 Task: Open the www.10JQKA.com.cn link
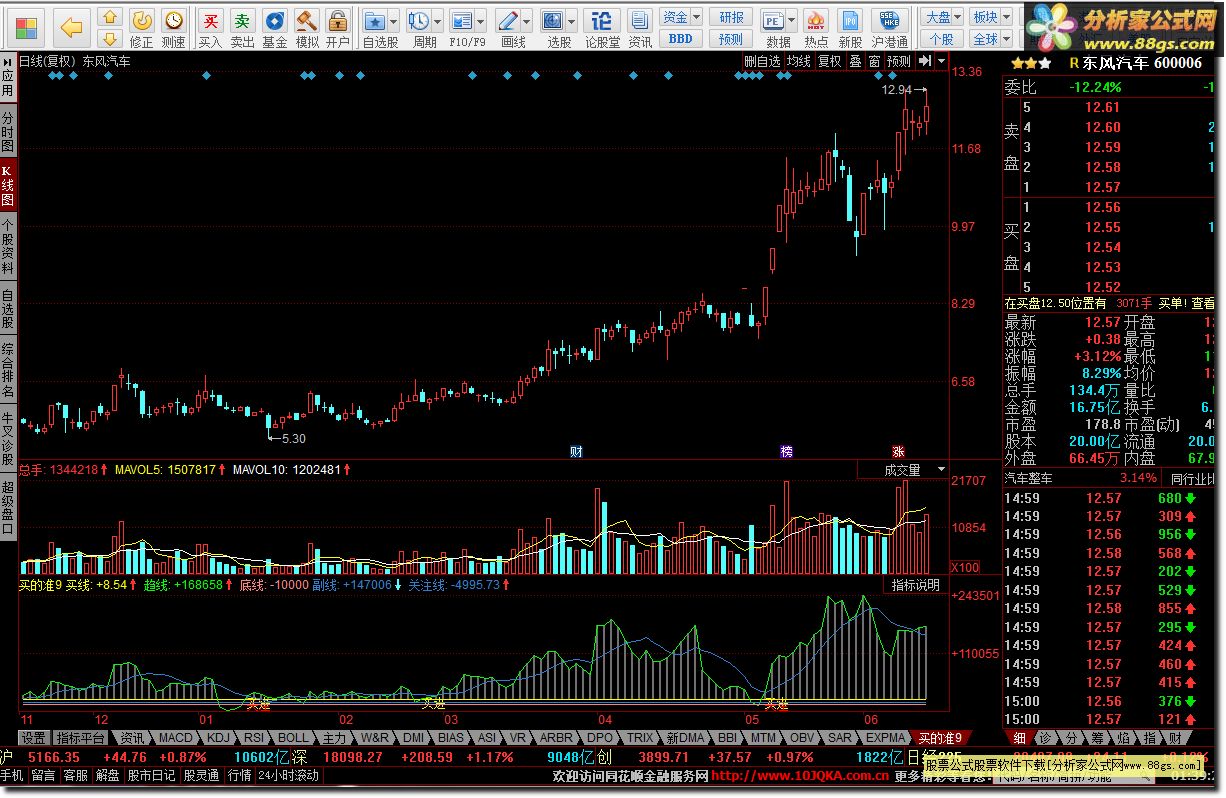(x=800, y=776)
